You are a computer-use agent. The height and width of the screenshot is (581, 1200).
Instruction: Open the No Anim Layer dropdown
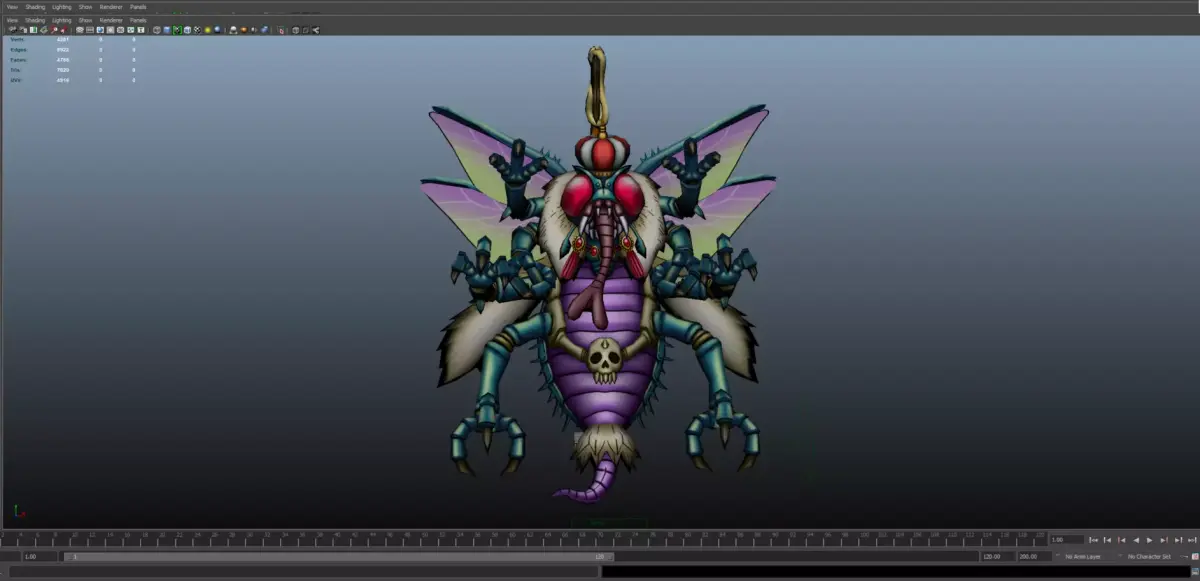click(x=1086, y=556)
